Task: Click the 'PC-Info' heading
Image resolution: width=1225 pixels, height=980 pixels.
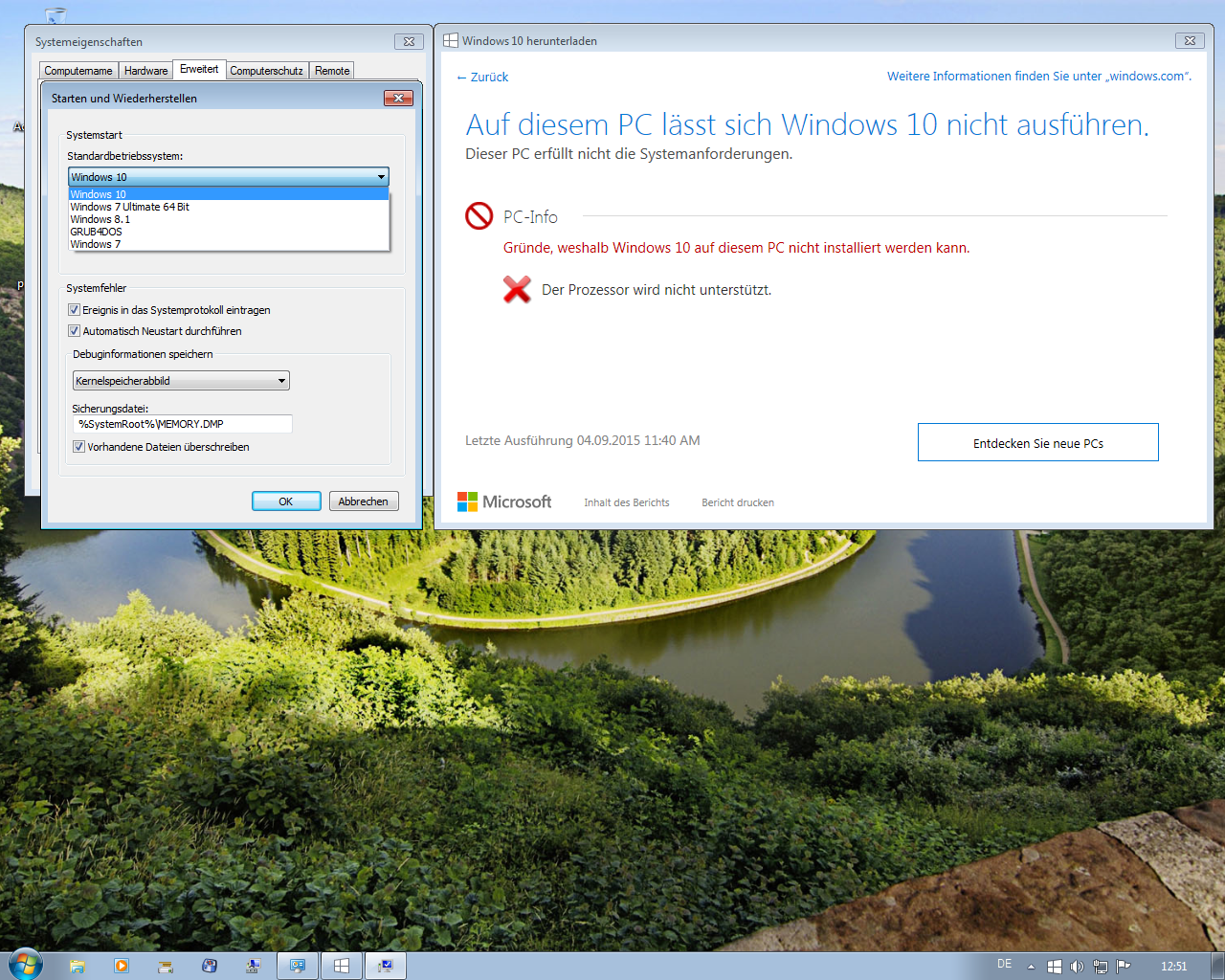Action: pyautogui.click(x=530, y=217)
